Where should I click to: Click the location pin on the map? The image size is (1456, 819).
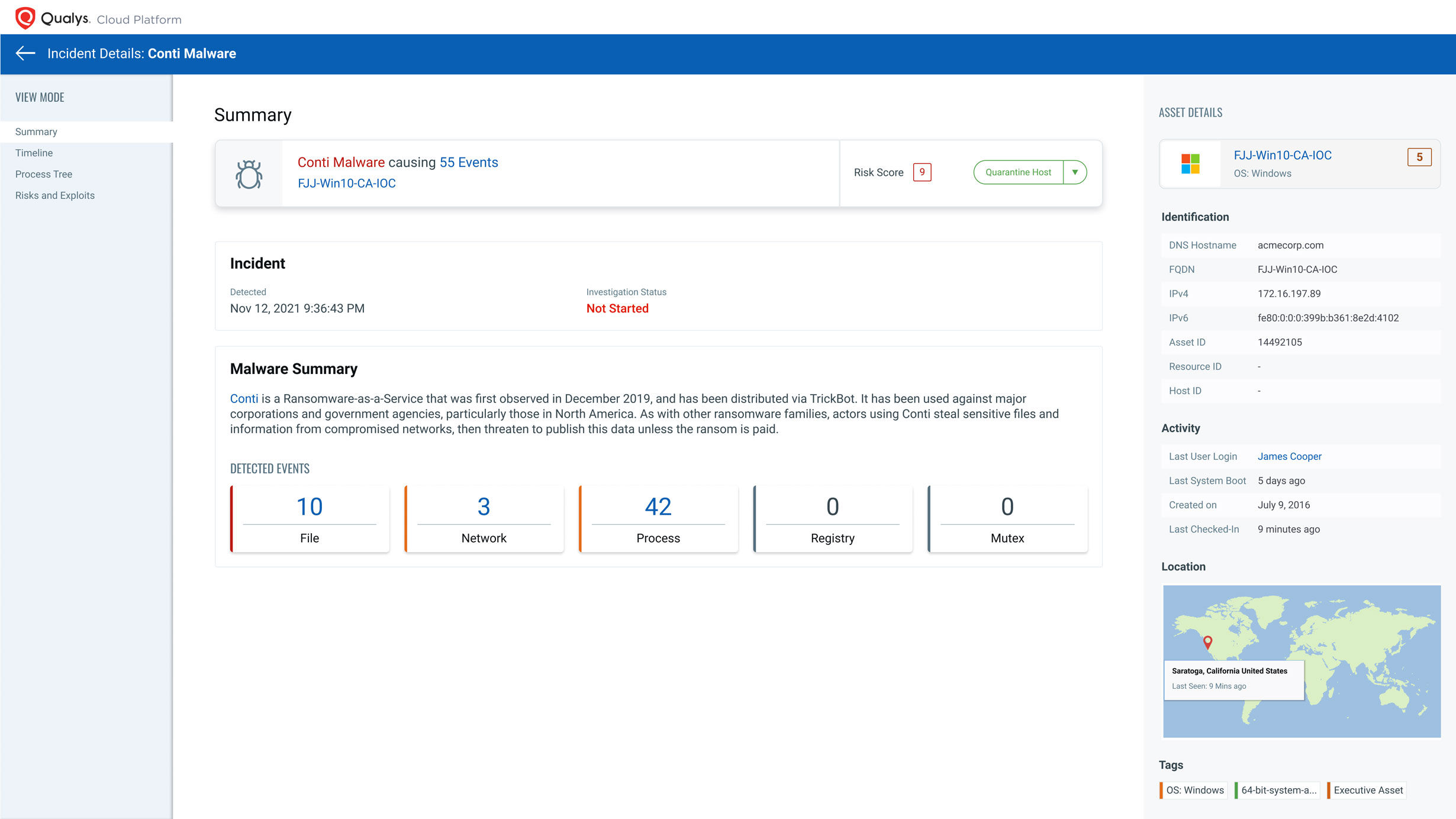click(1208, 642)
